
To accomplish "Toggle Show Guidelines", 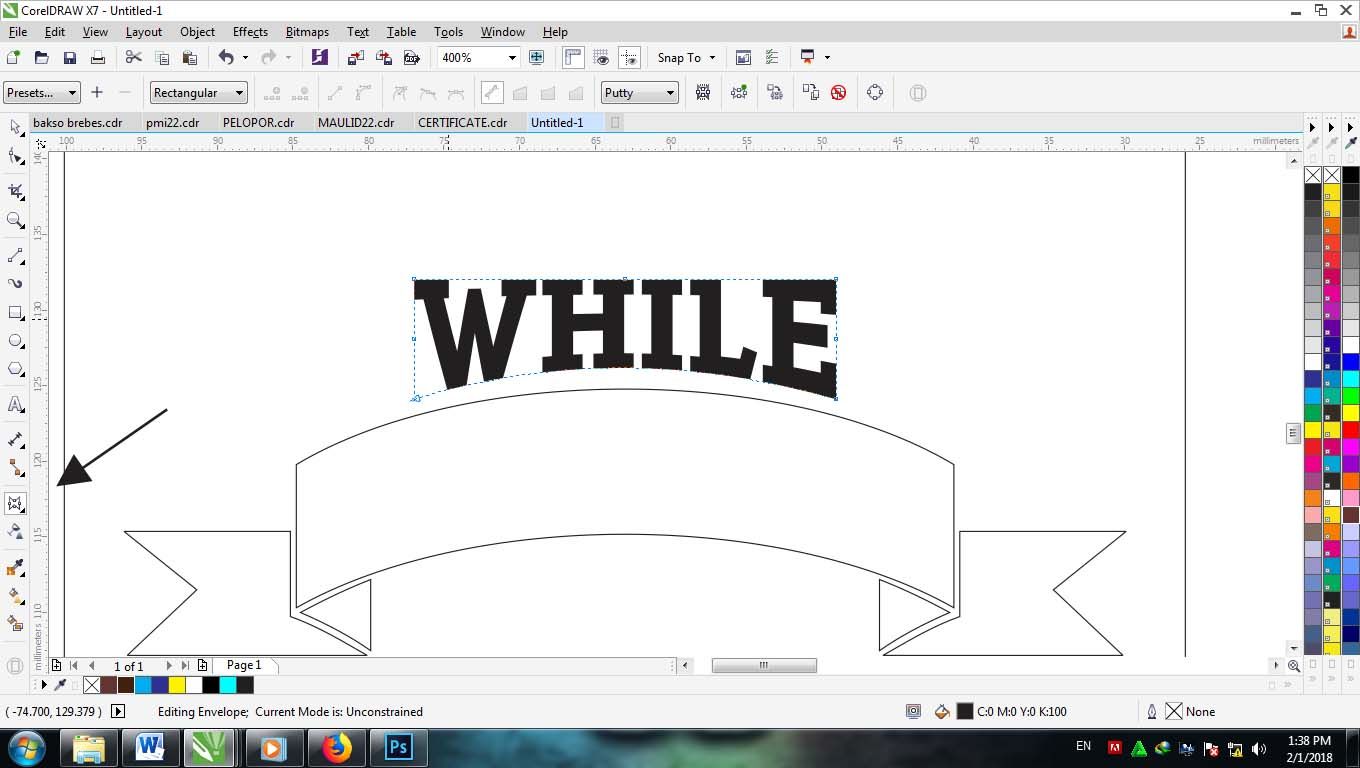I will click(629, 57).
